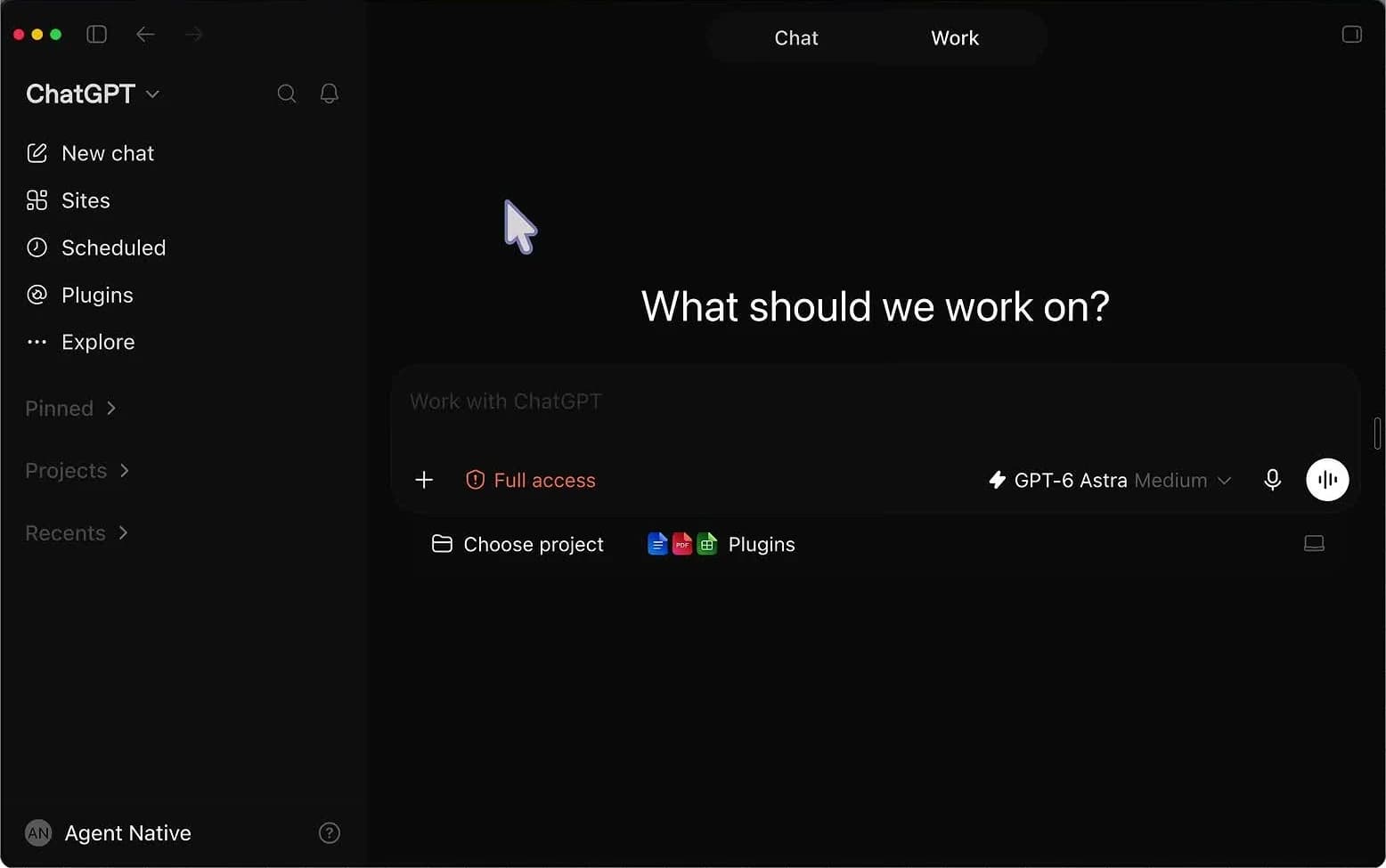This screenshot has height=868, width=1386.
Task: Click the search icon in sidebar header
Action: [286, 93]
